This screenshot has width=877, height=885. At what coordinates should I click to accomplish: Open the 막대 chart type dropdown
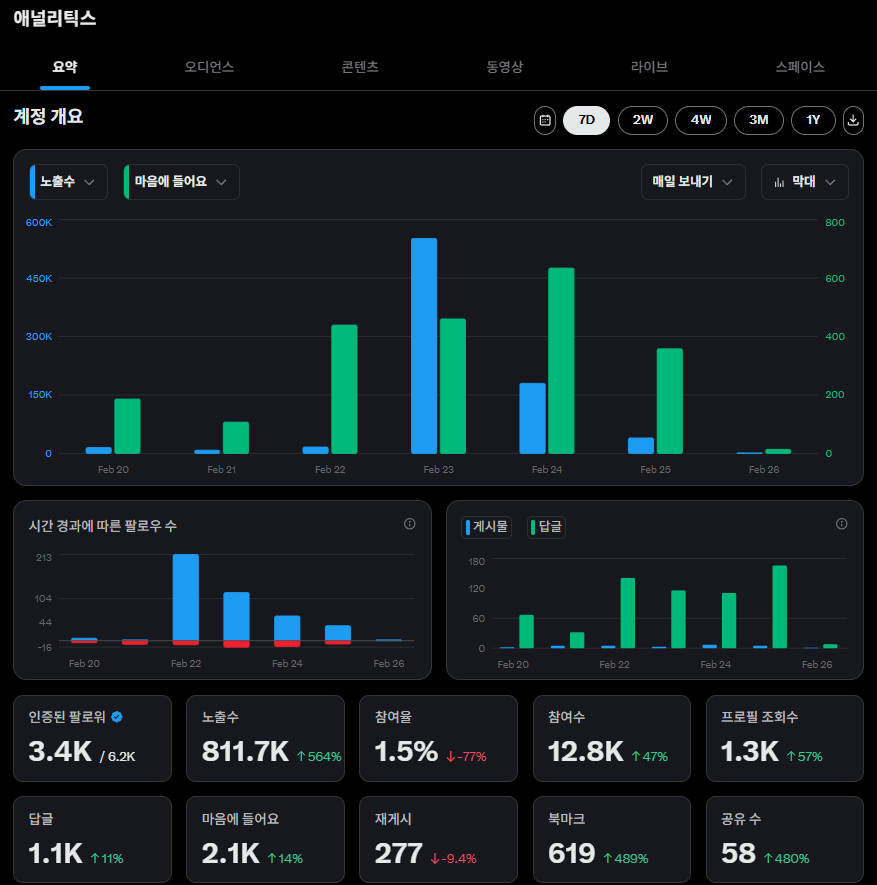pos(804,182)
